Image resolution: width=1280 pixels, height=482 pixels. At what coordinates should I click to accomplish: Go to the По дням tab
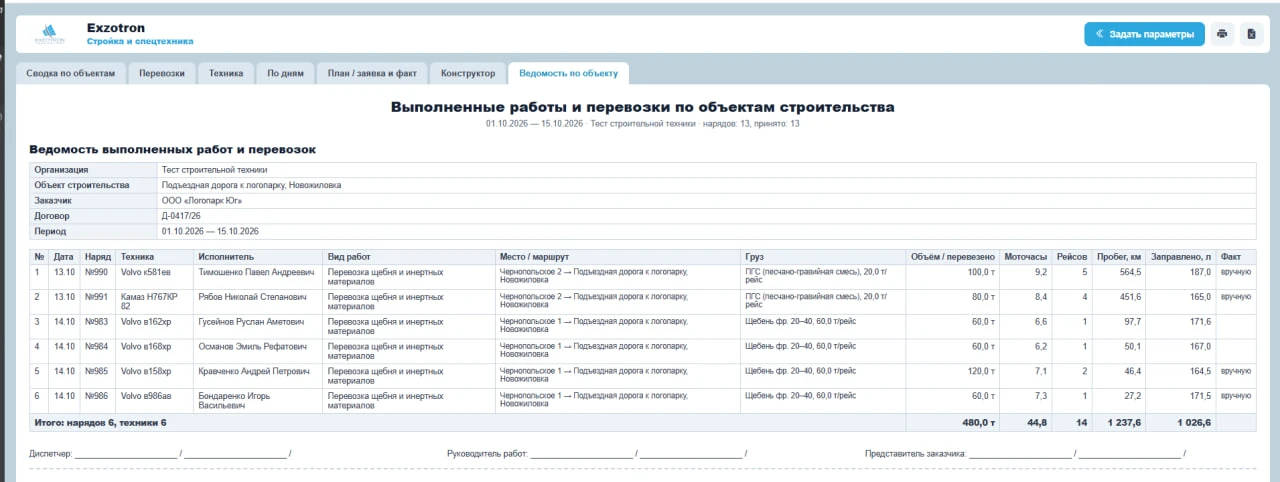[x=285, y=73]
